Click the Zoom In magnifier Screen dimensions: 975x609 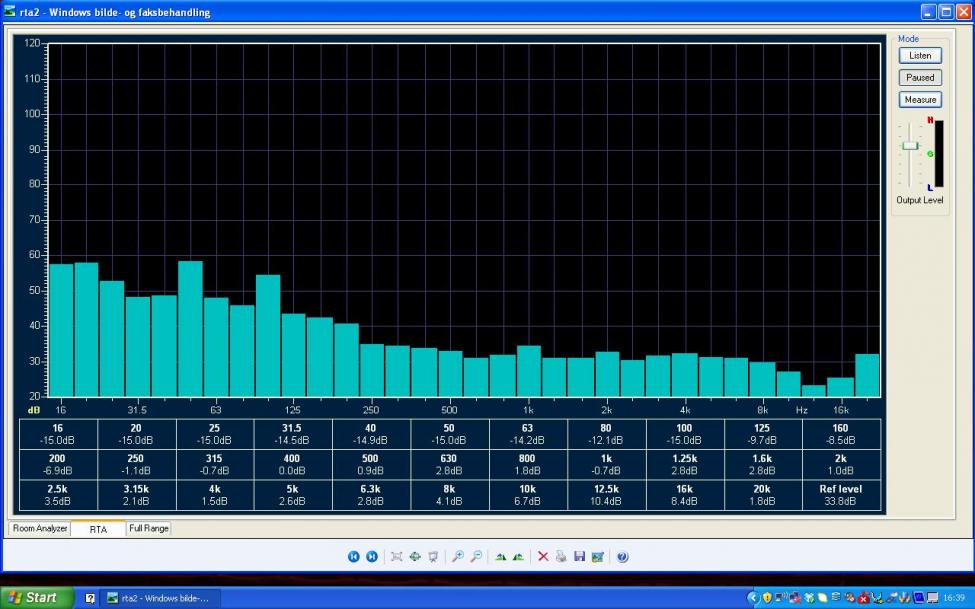458,557
